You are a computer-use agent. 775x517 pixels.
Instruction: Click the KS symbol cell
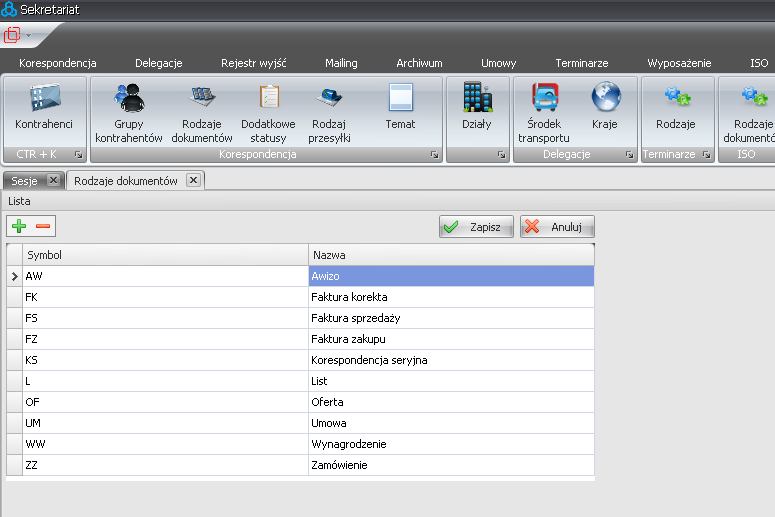[x=166, y=360]
